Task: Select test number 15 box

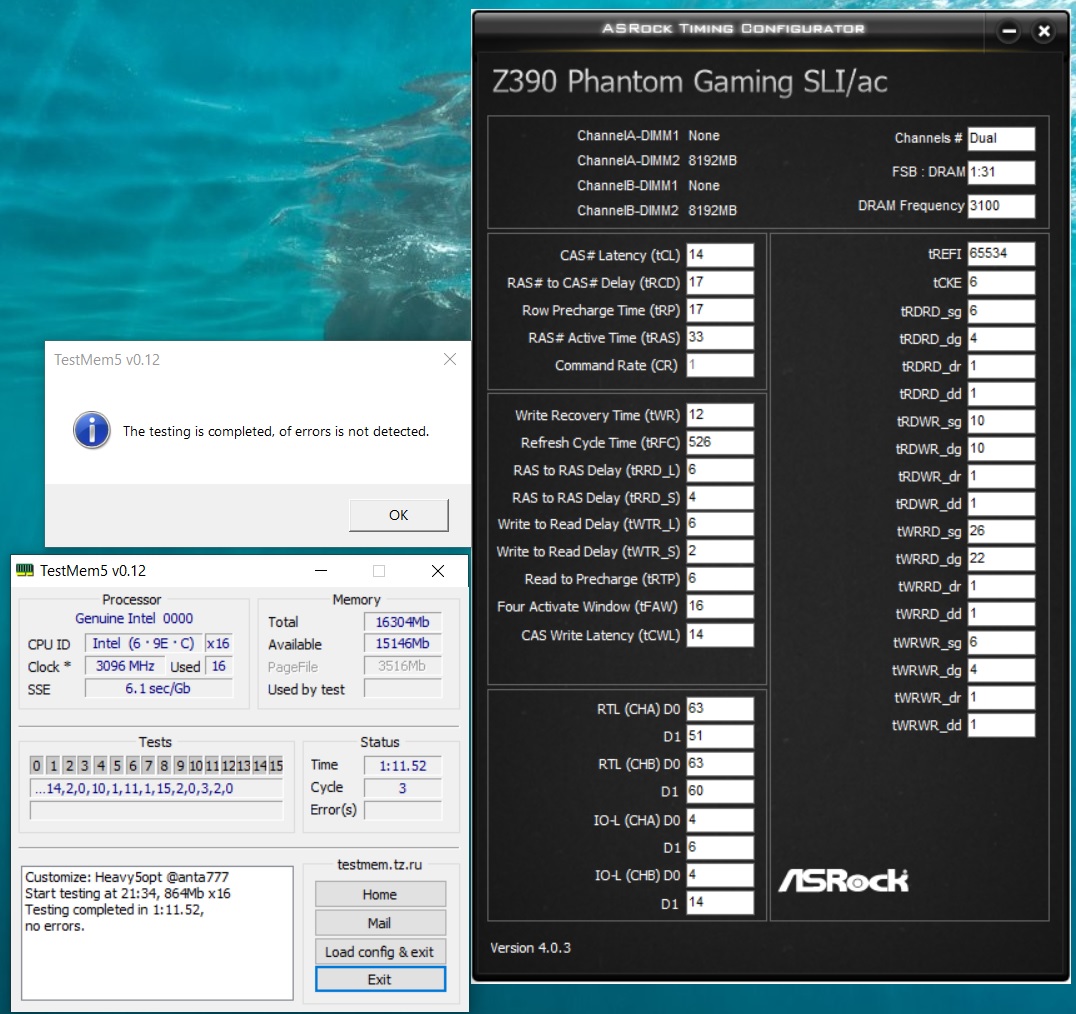Action: [276, 765]
